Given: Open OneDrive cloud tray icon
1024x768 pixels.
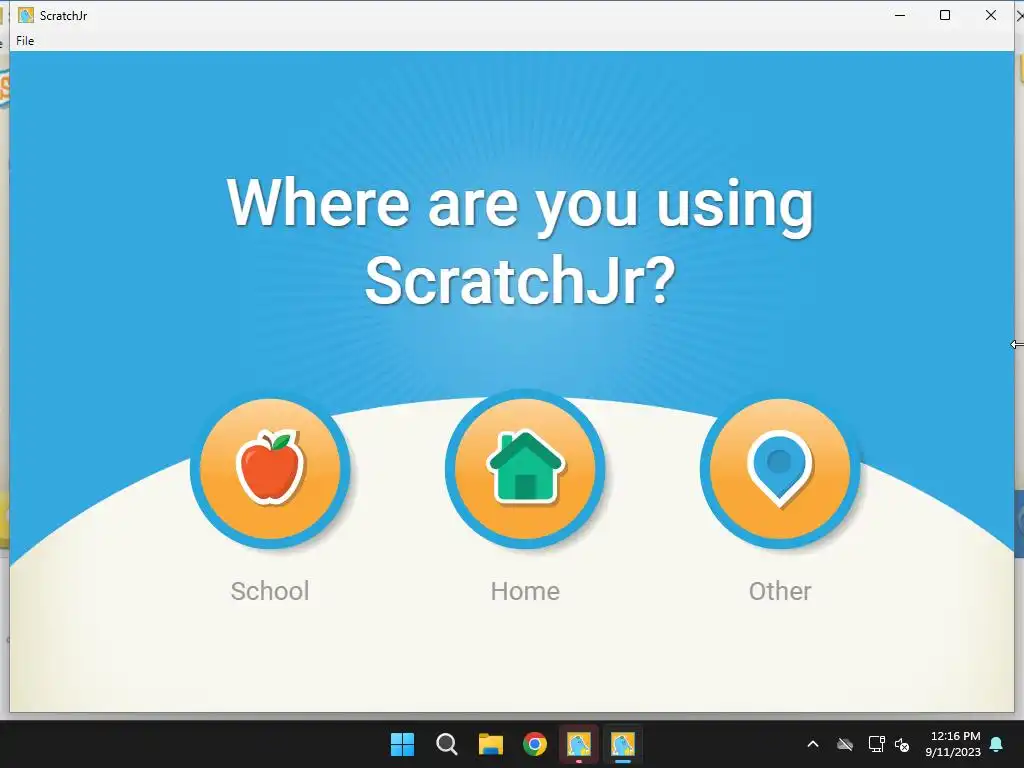Looking at the screenshot, I should coord(845,744).
